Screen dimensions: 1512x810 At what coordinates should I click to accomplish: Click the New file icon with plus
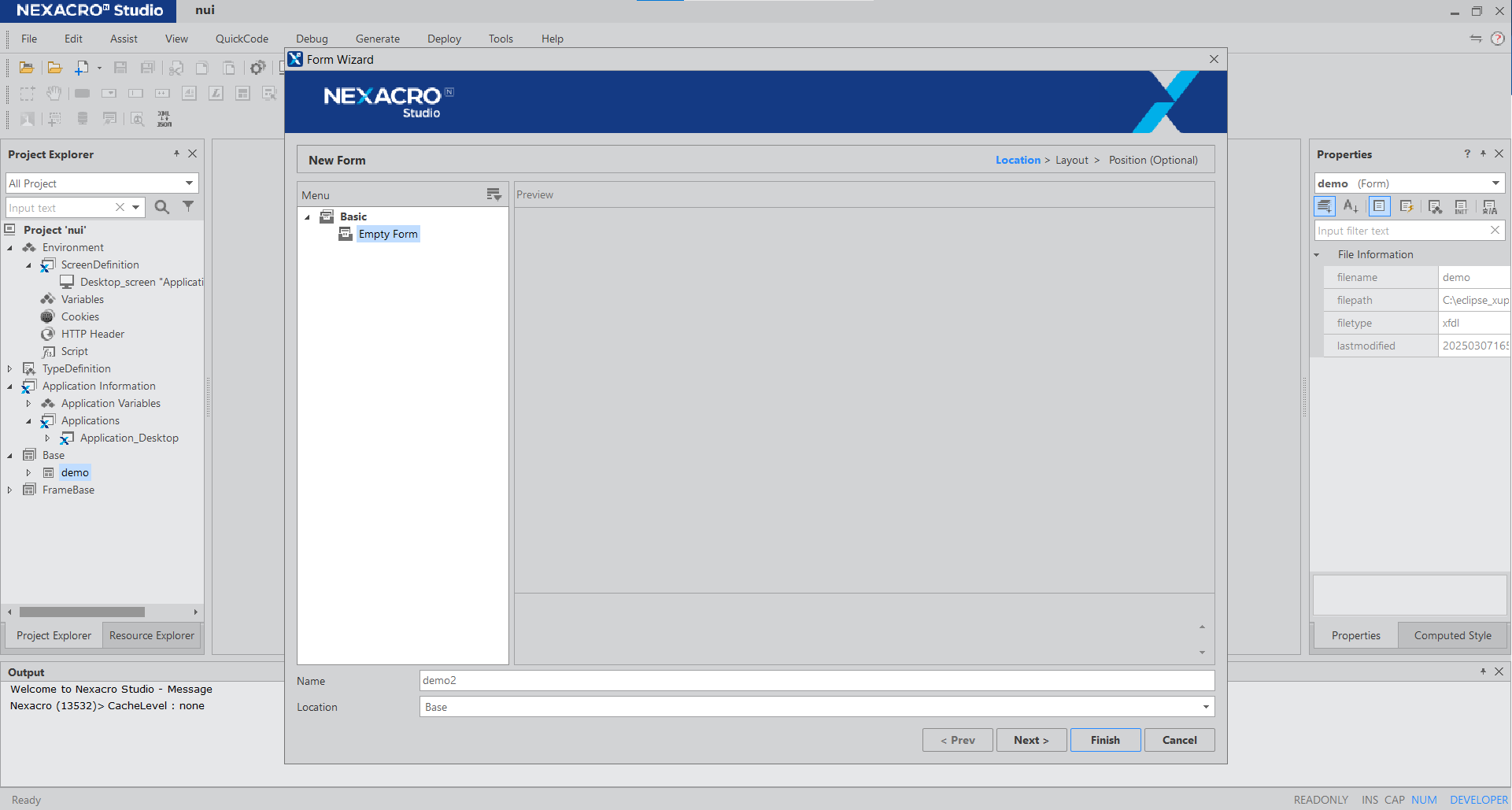81,68
